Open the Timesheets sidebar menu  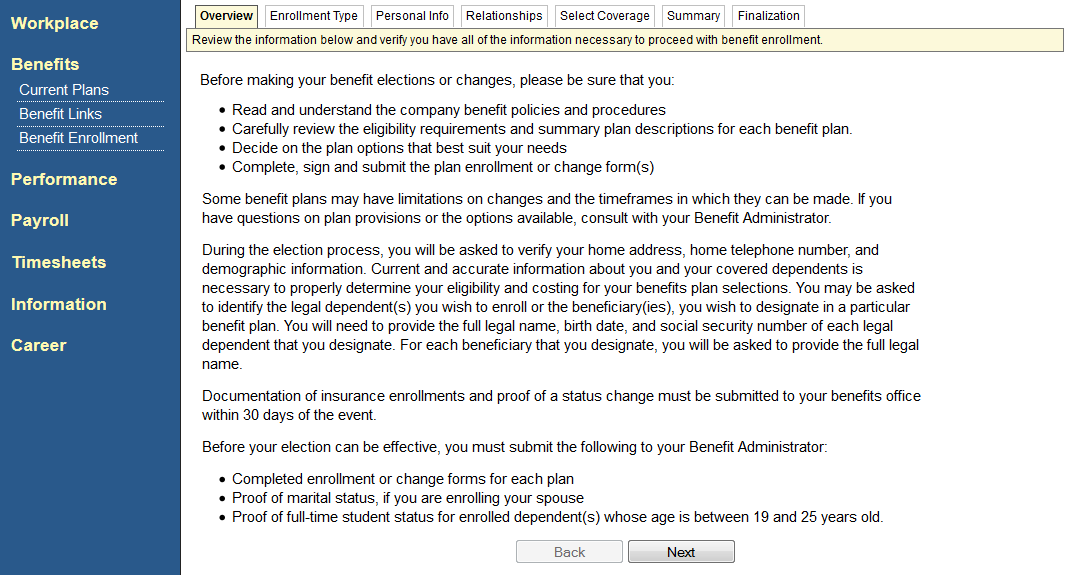pyautogui.click(x=59, y=262)
